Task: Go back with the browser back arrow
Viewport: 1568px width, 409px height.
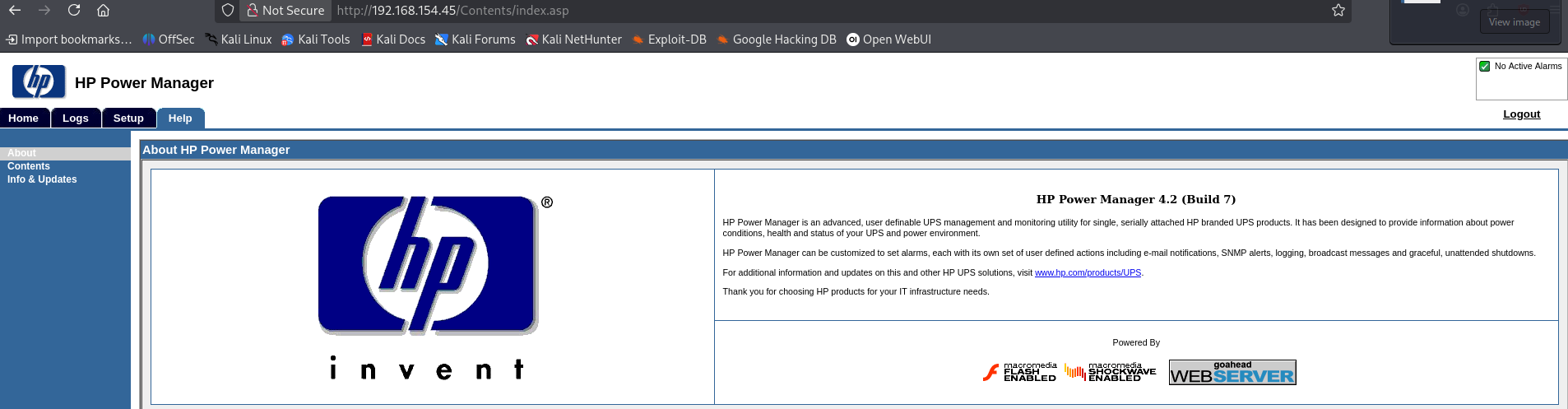Action: 15,10
